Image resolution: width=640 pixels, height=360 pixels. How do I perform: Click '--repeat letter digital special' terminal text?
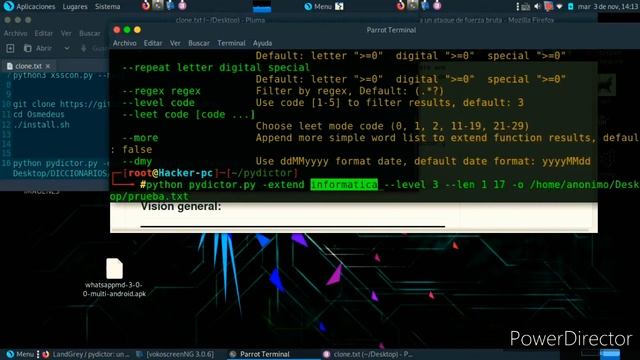click(216, 67)
